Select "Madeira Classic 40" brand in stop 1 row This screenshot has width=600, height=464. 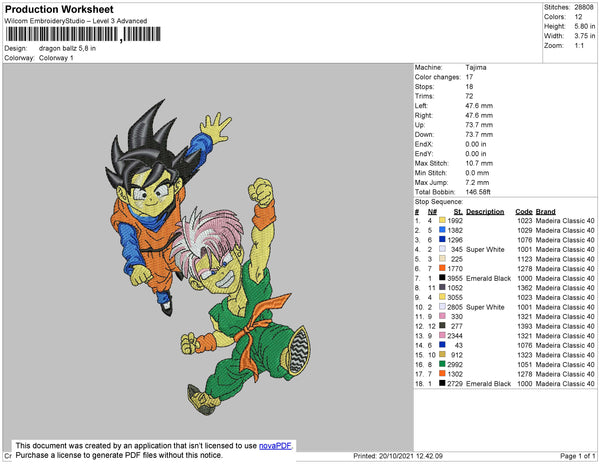[565, 221]
